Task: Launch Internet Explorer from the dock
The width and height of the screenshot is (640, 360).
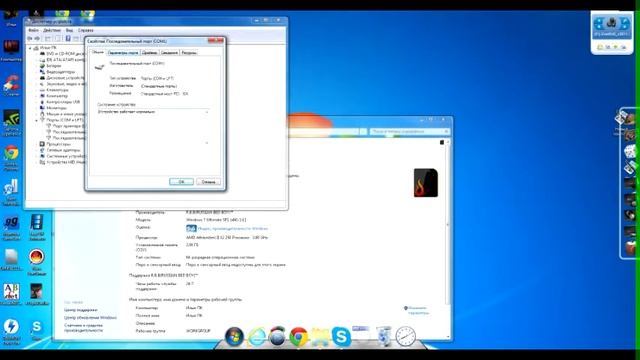Action: (x=257, y=338)
